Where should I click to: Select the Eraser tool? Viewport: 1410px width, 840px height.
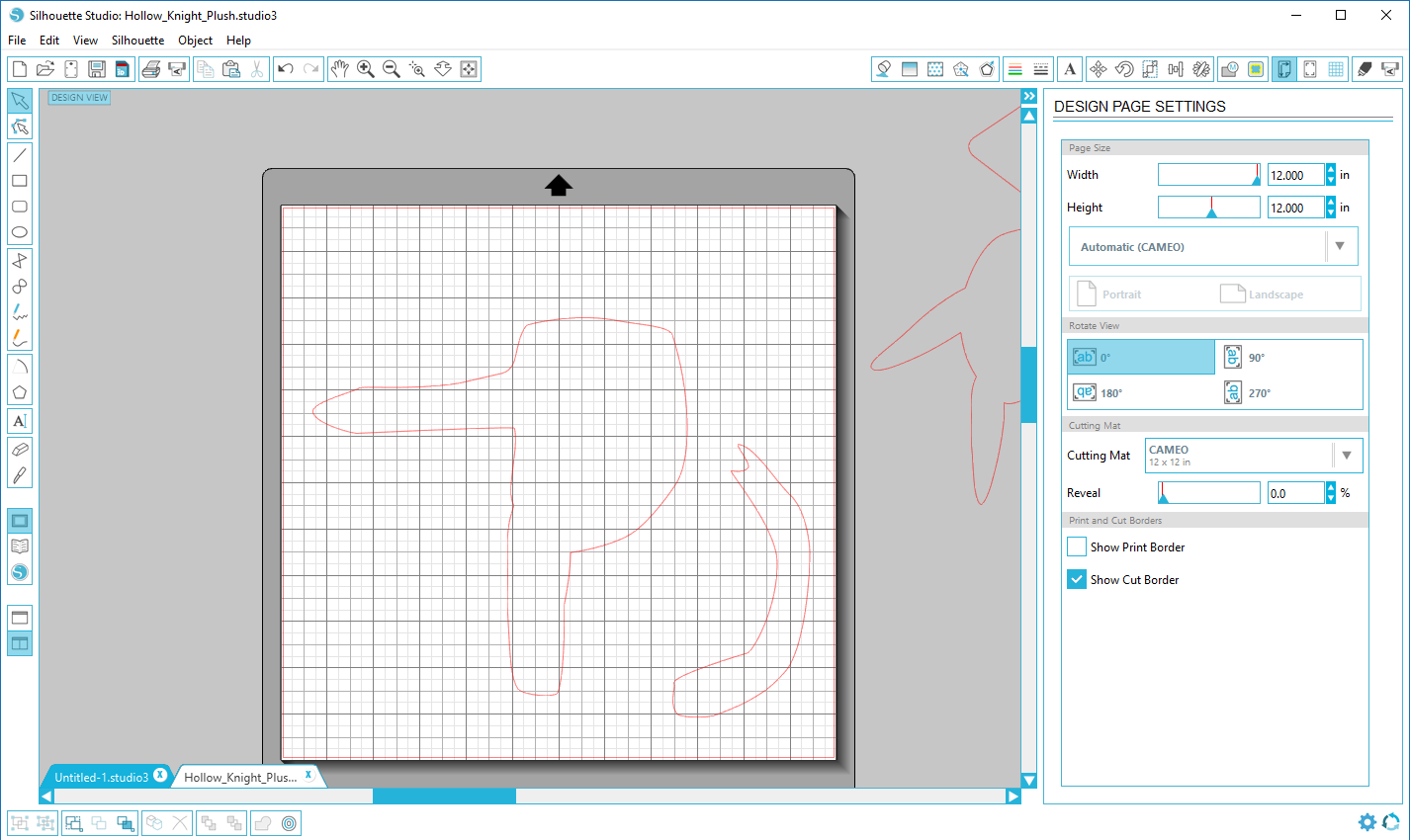point(20,450)
